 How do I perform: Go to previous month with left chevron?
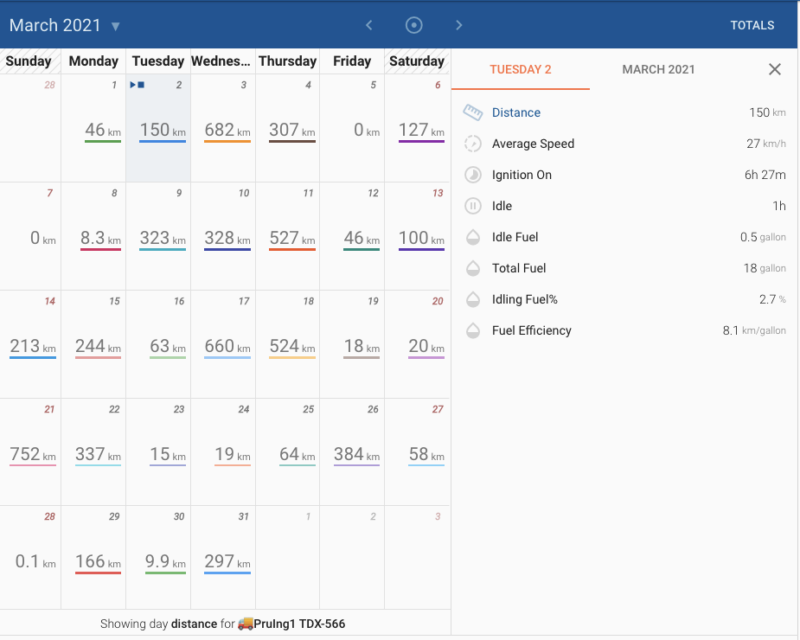click(x=369, y=25)
